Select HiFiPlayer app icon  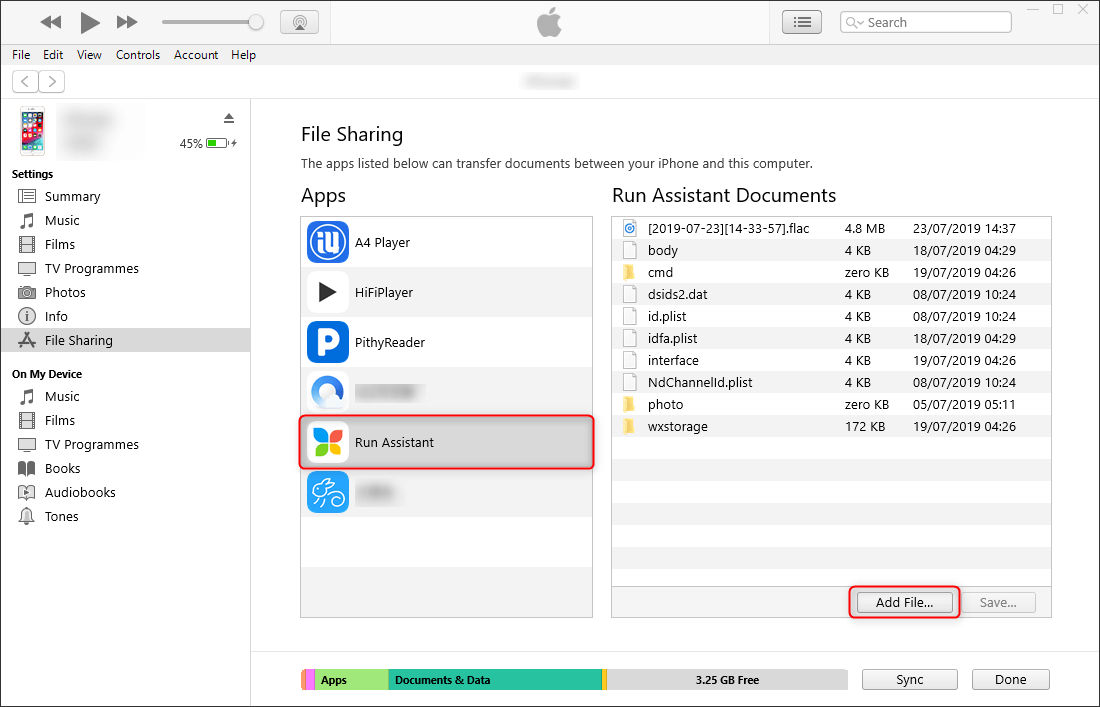(328, 292)
